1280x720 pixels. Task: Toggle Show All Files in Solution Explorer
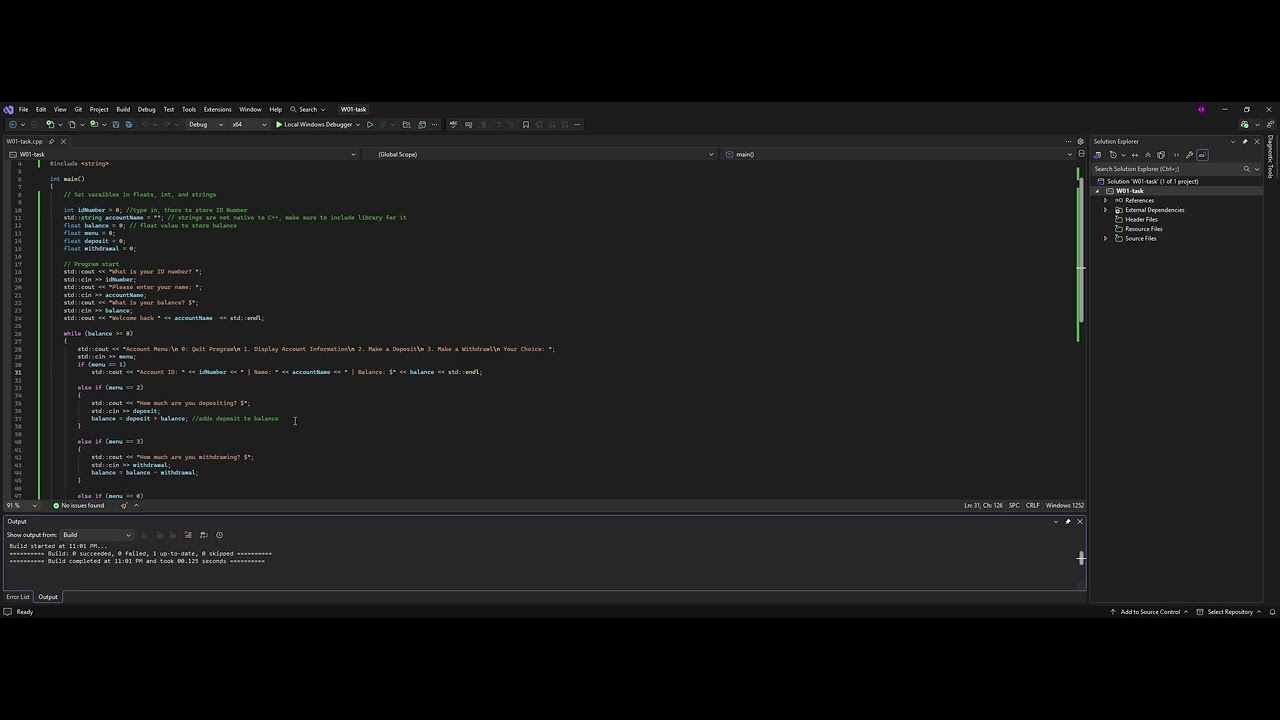click(1161, 155)
